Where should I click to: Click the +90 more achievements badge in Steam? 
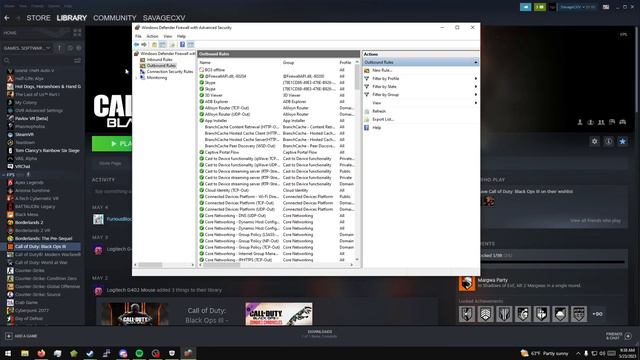(597, 314)
